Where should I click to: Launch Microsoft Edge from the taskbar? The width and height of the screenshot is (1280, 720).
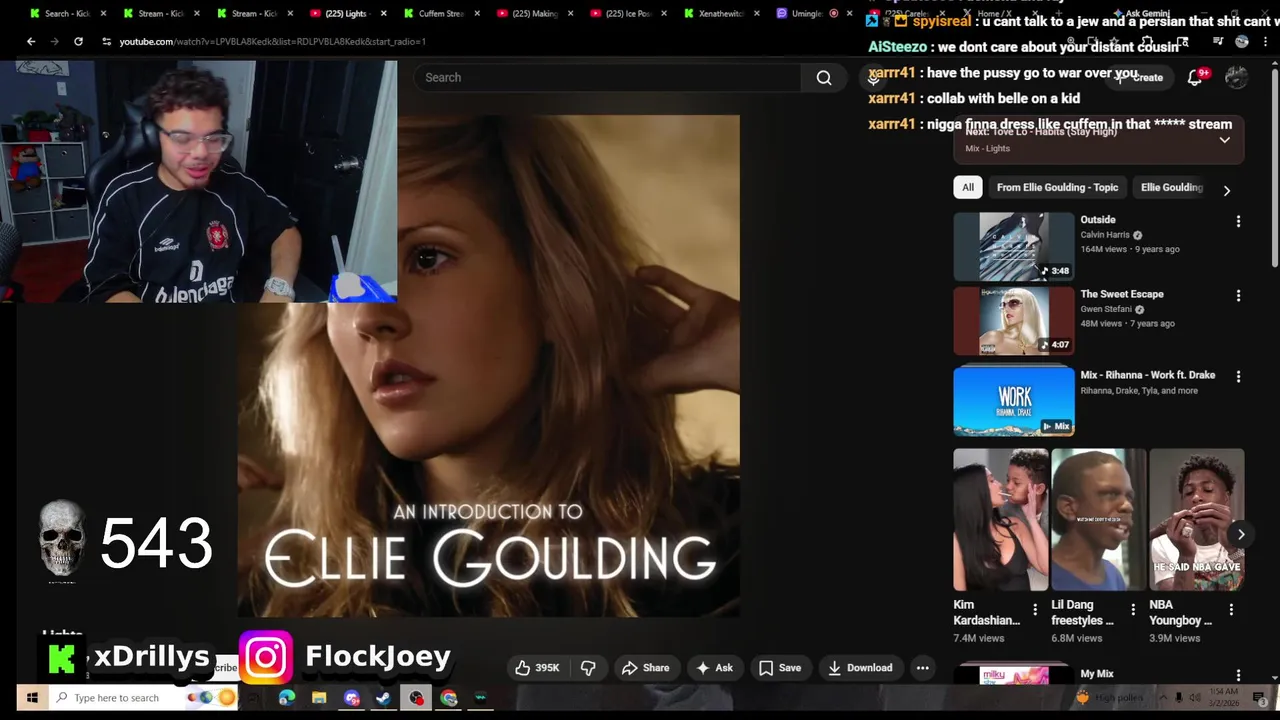coord(287,698)
